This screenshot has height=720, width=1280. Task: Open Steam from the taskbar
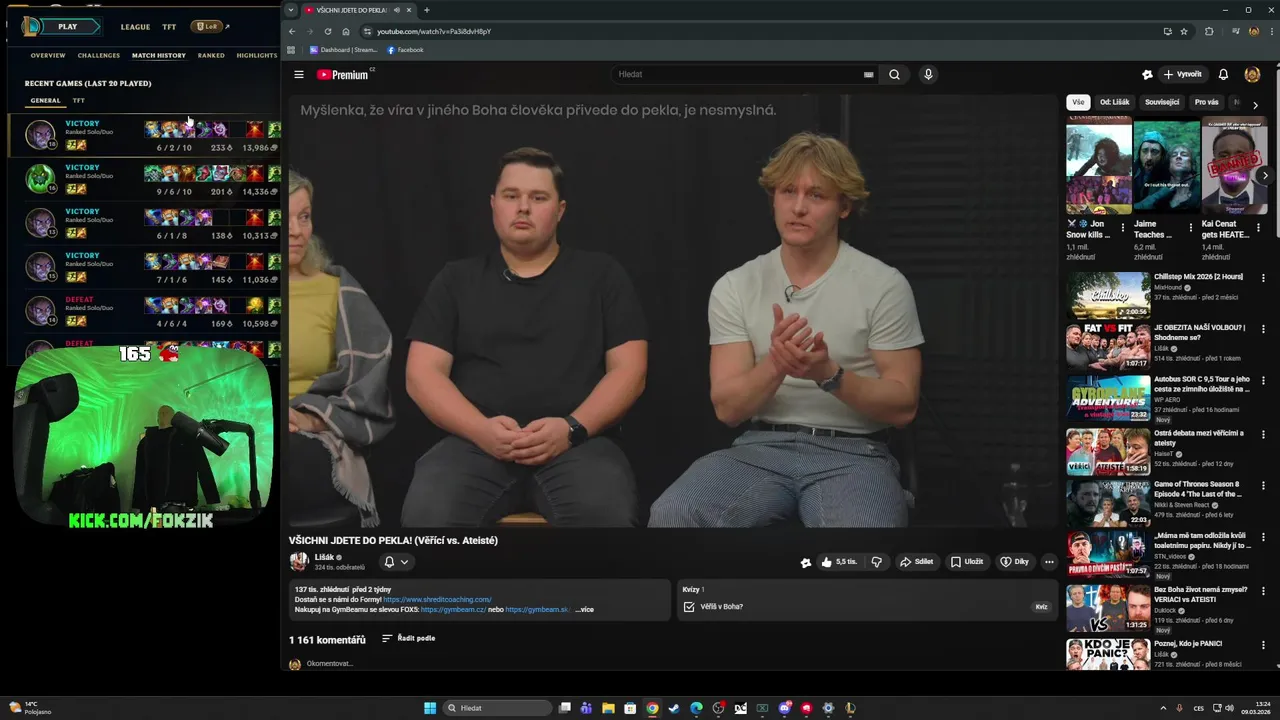tap(674, 708)
